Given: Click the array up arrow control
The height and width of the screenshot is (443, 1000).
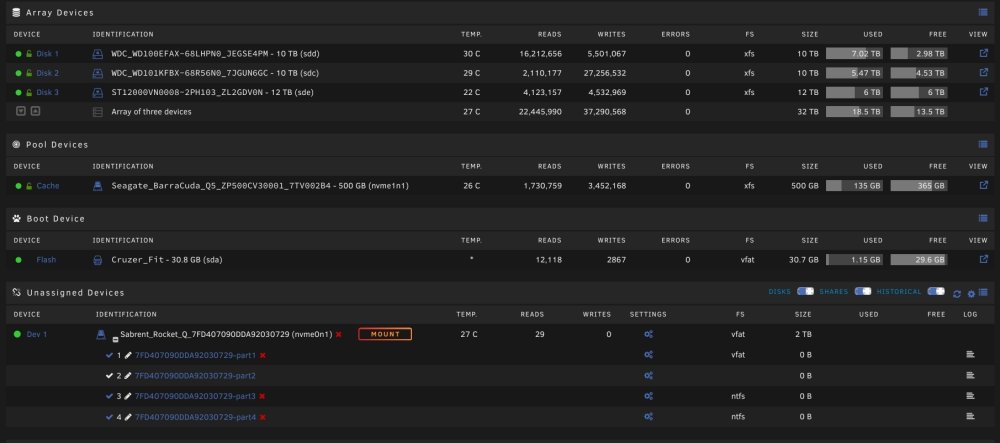Looking at the screenshot, I should click(x=36, y=111).
